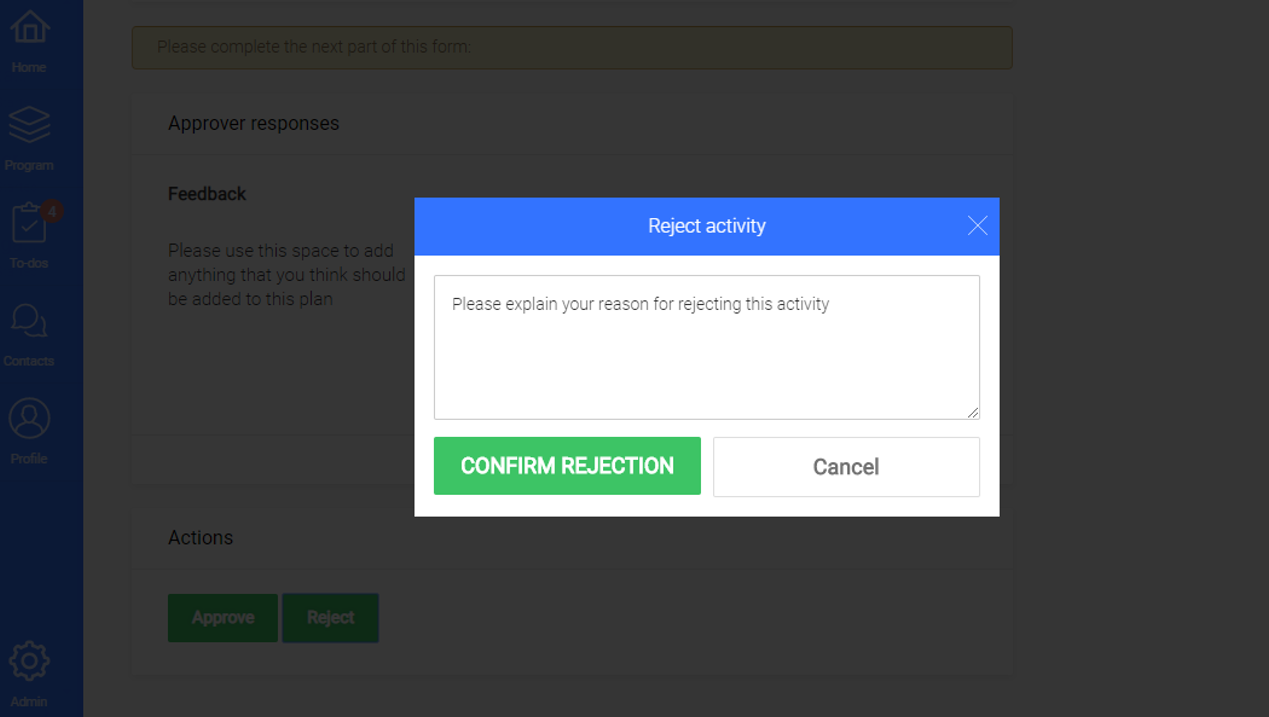
Task: Click the form completion alert banner
Action: (x=571, y=47)
